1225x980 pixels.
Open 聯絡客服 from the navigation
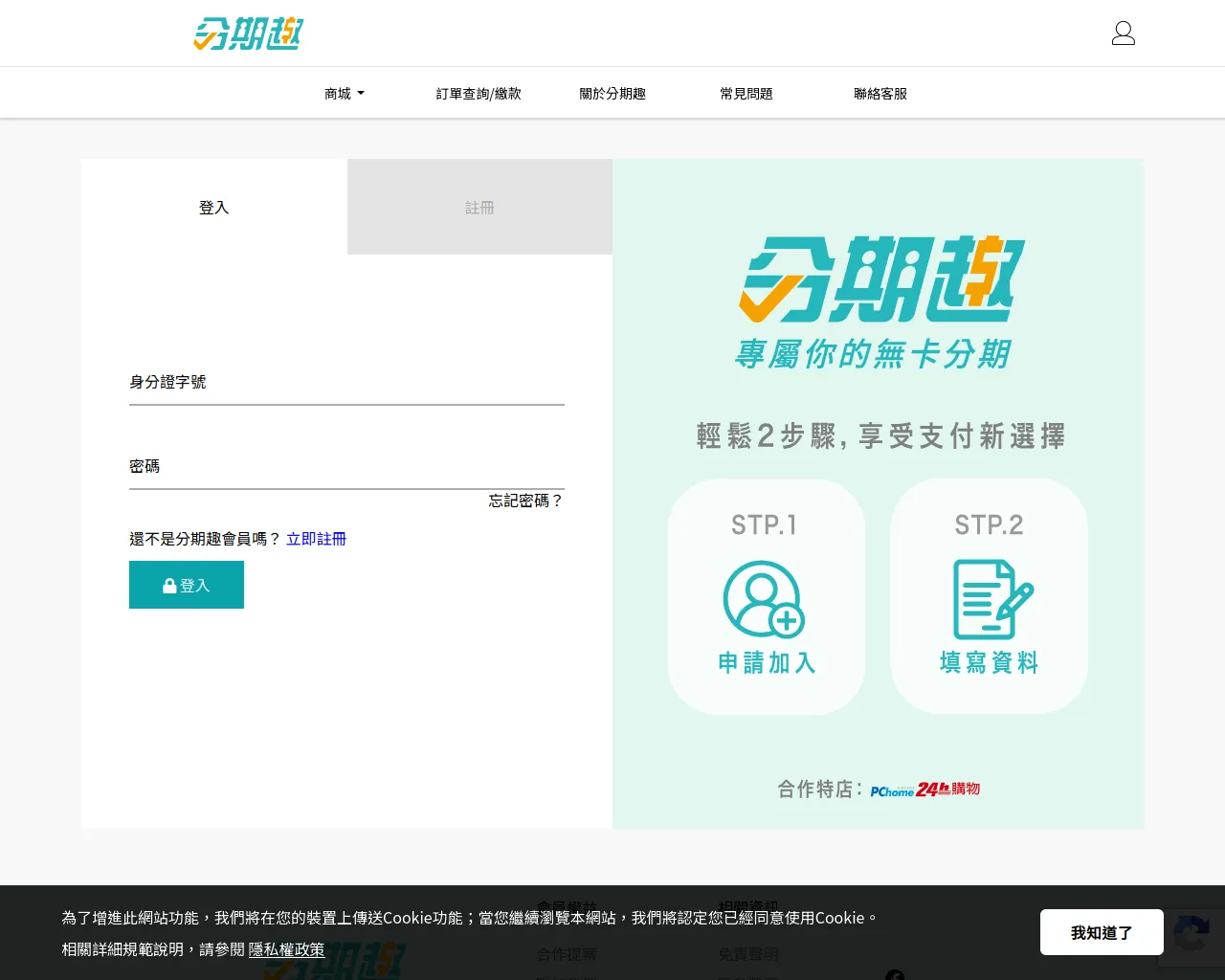click(x=880, y=93)
